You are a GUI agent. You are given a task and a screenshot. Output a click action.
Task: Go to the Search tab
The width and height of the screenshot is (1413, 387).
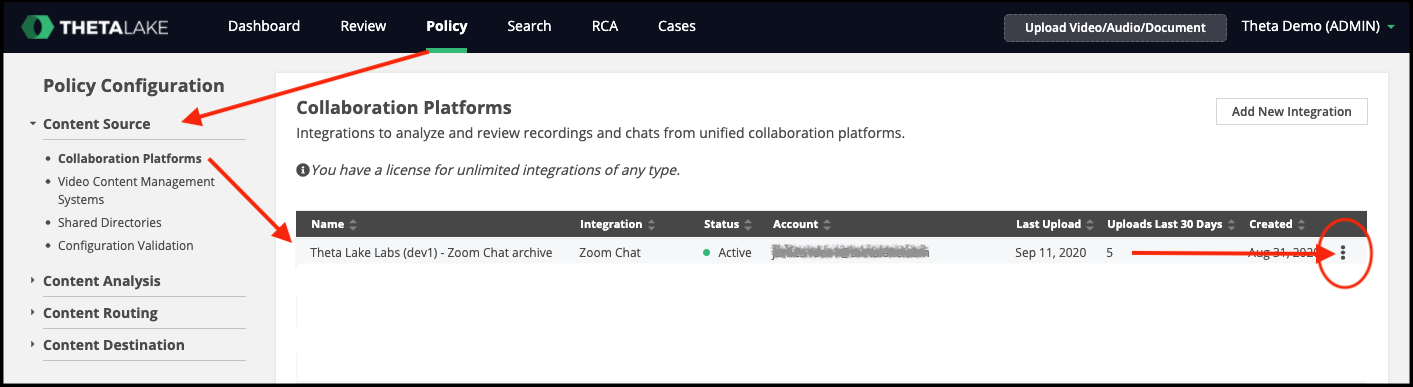pyautogui.click(x=529, y=26)
